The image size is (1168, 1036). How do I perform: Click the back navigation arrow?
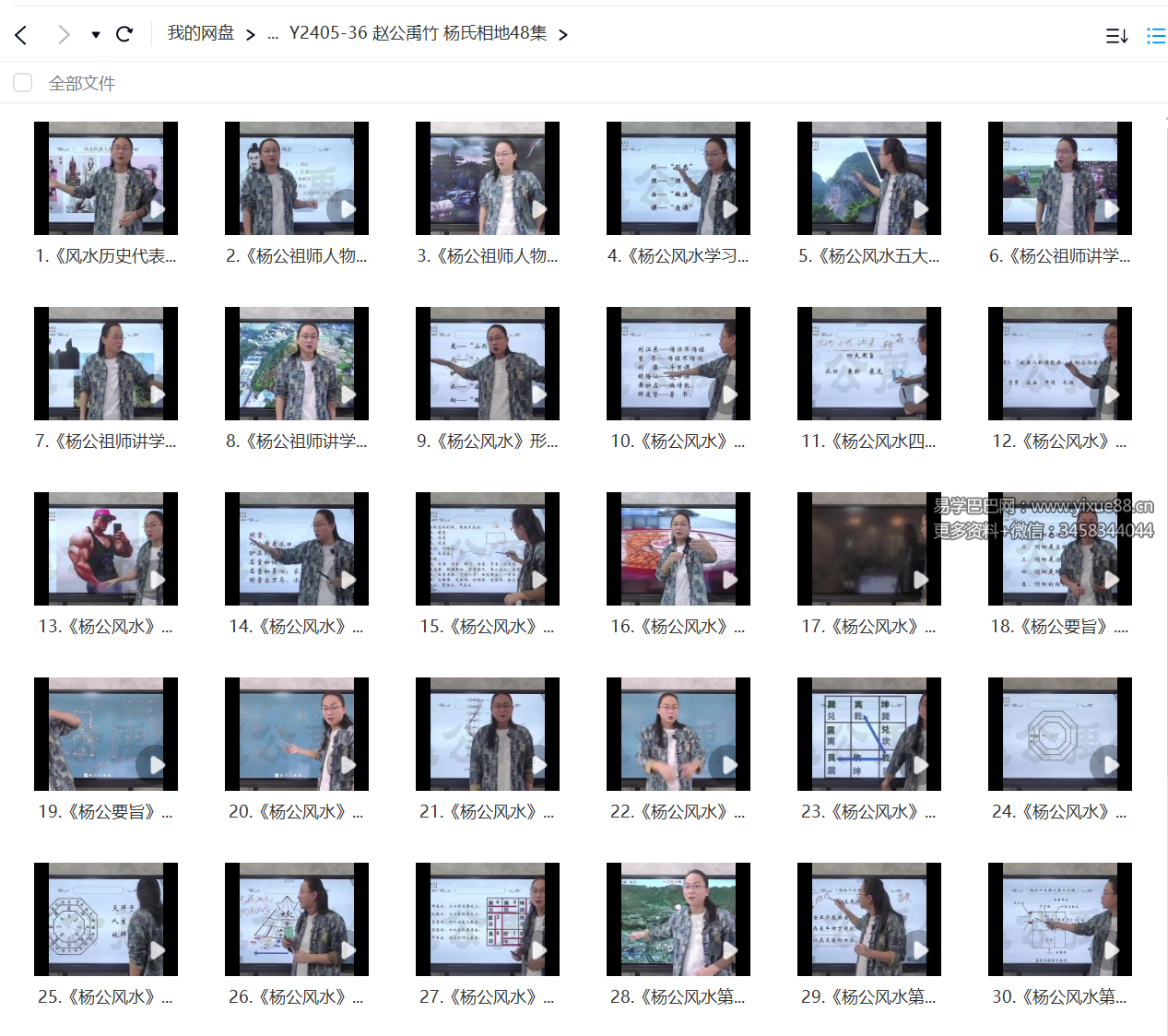point(21,35)
